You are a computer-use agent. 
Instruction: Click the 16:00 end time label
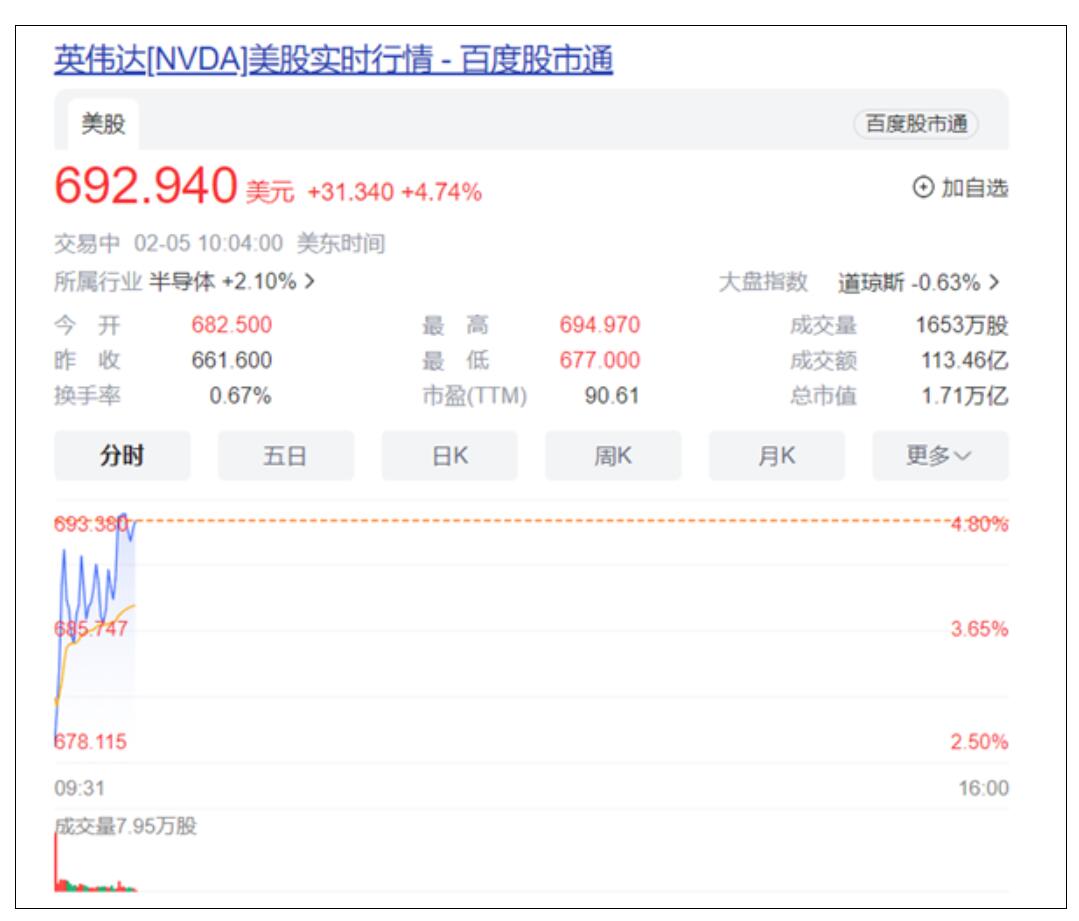pos(984,788)
